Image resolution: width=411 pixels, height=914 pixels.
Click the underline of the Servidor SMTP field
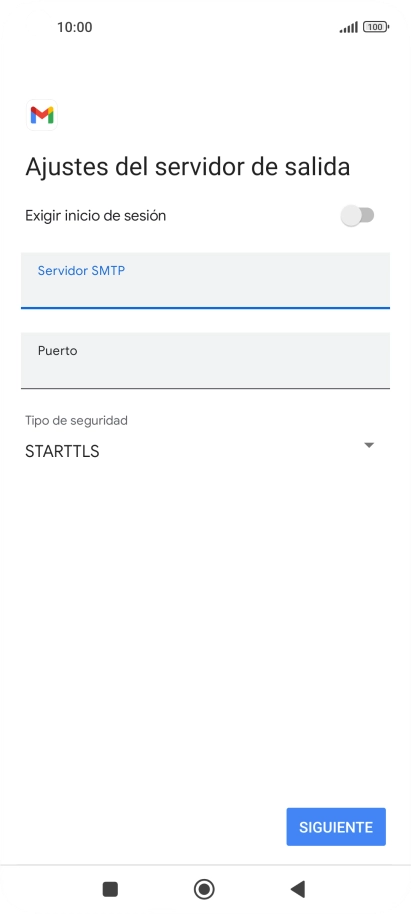tap(205, 307)
